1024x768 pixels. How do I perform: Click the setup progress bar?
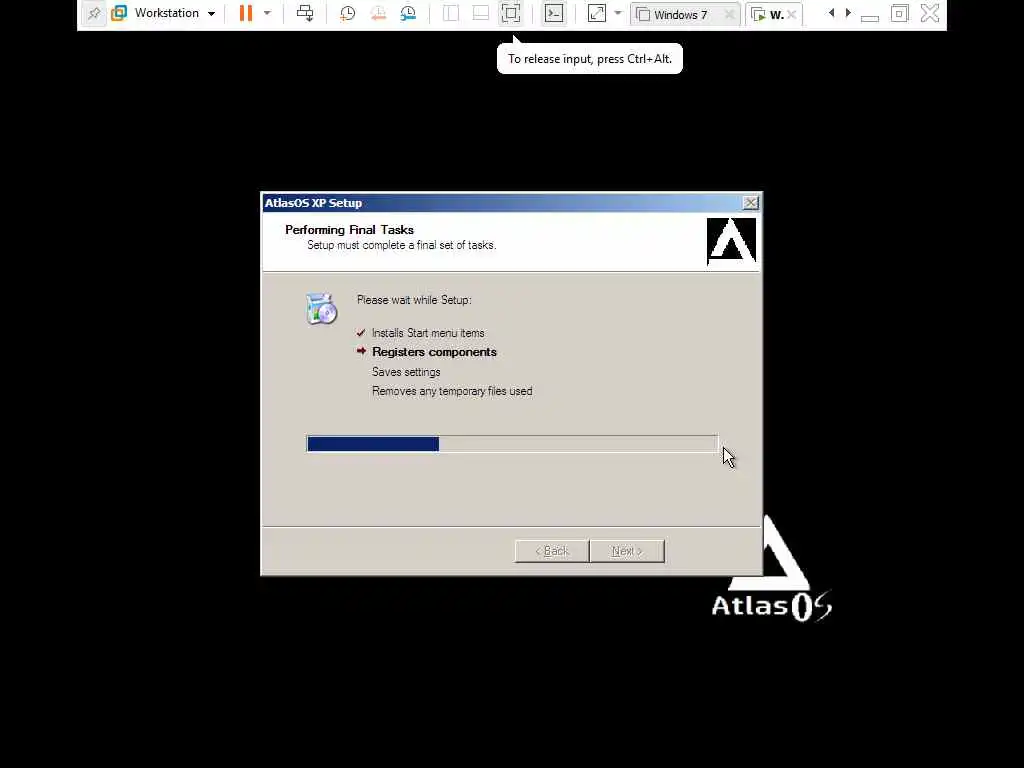click(512, 444)
